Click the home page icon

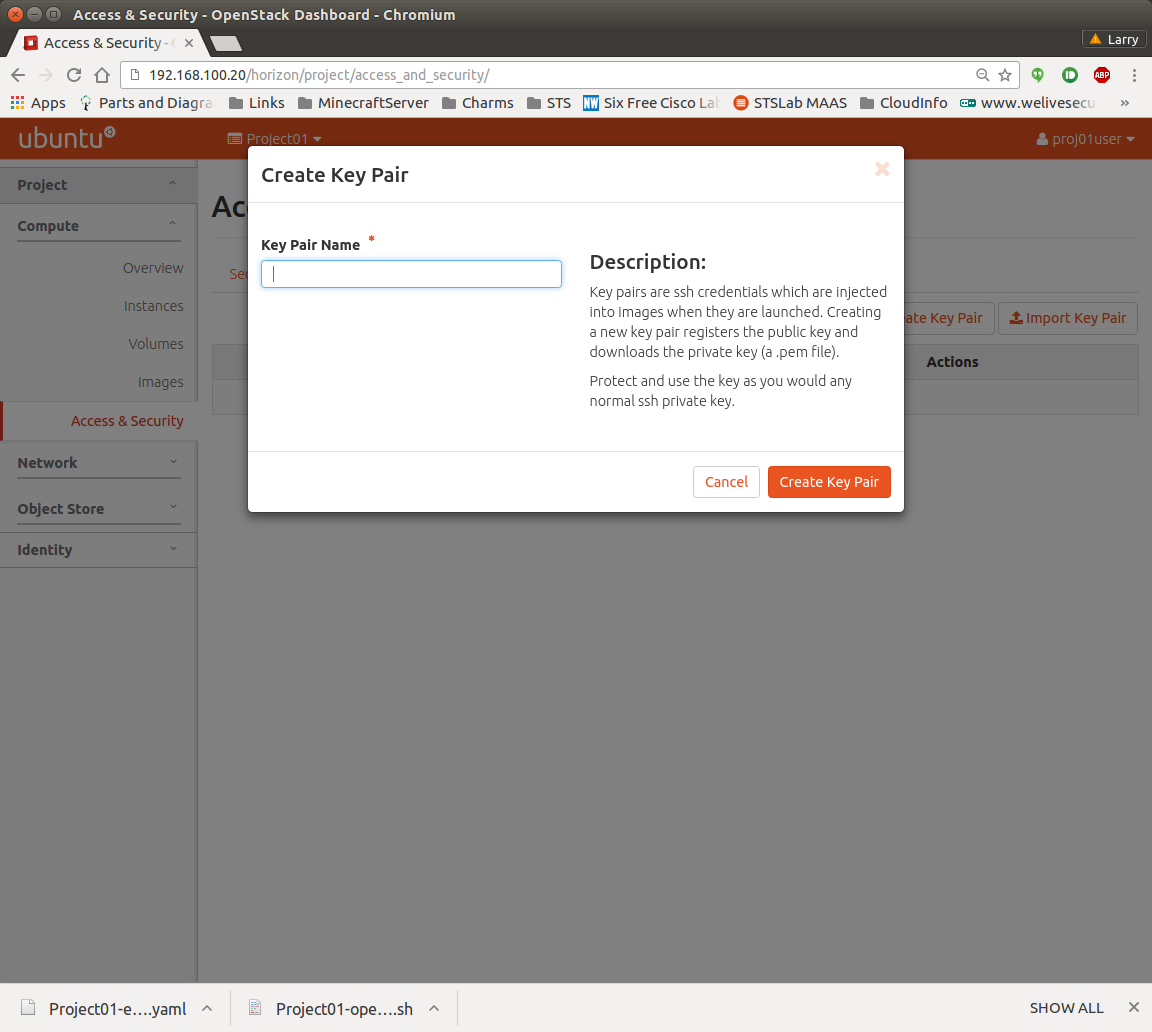101,75
